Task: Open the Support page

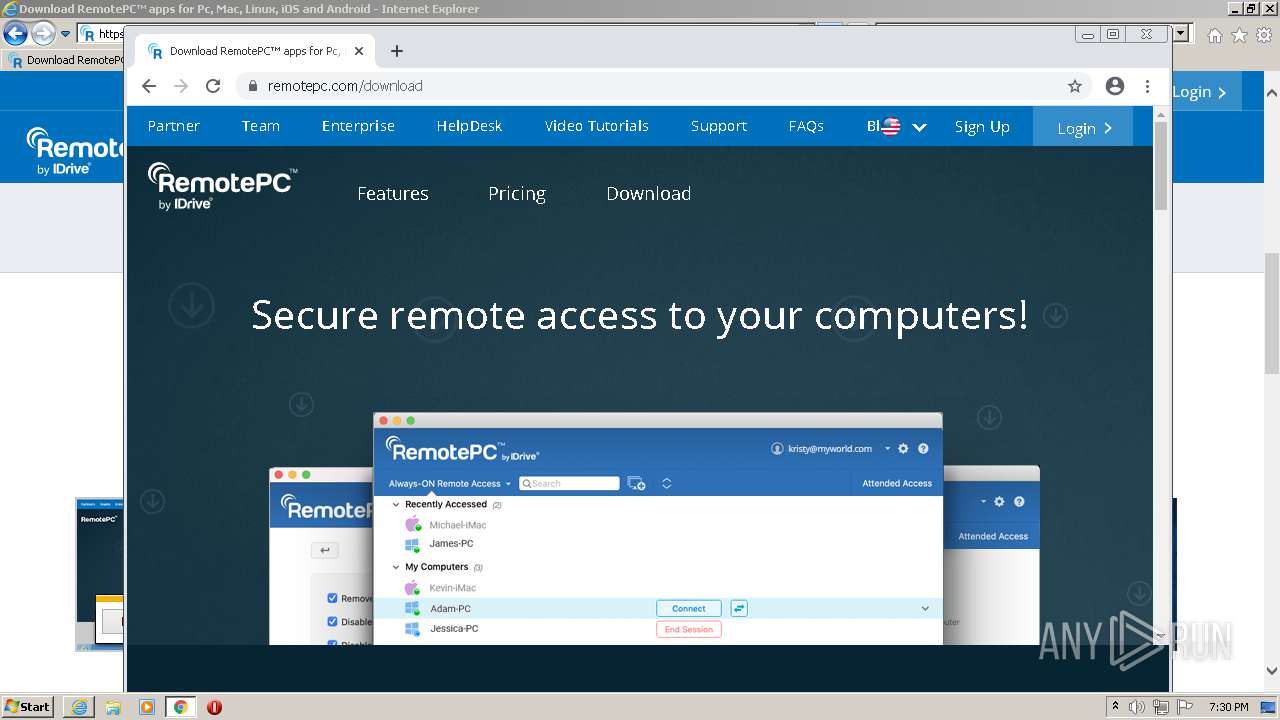Action: coord(719,126)
